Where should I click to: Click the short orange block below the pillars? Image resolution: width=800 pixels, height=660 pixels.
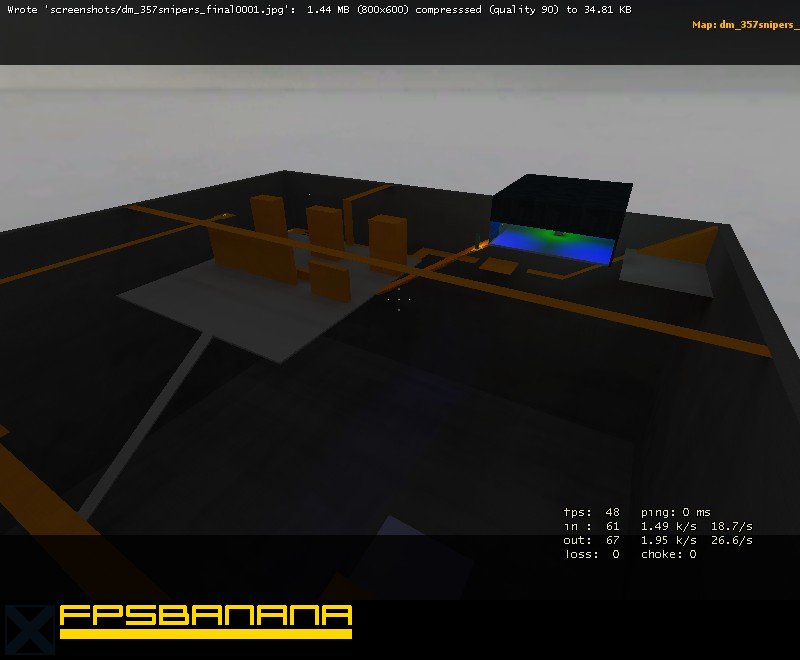click(330, 279)
